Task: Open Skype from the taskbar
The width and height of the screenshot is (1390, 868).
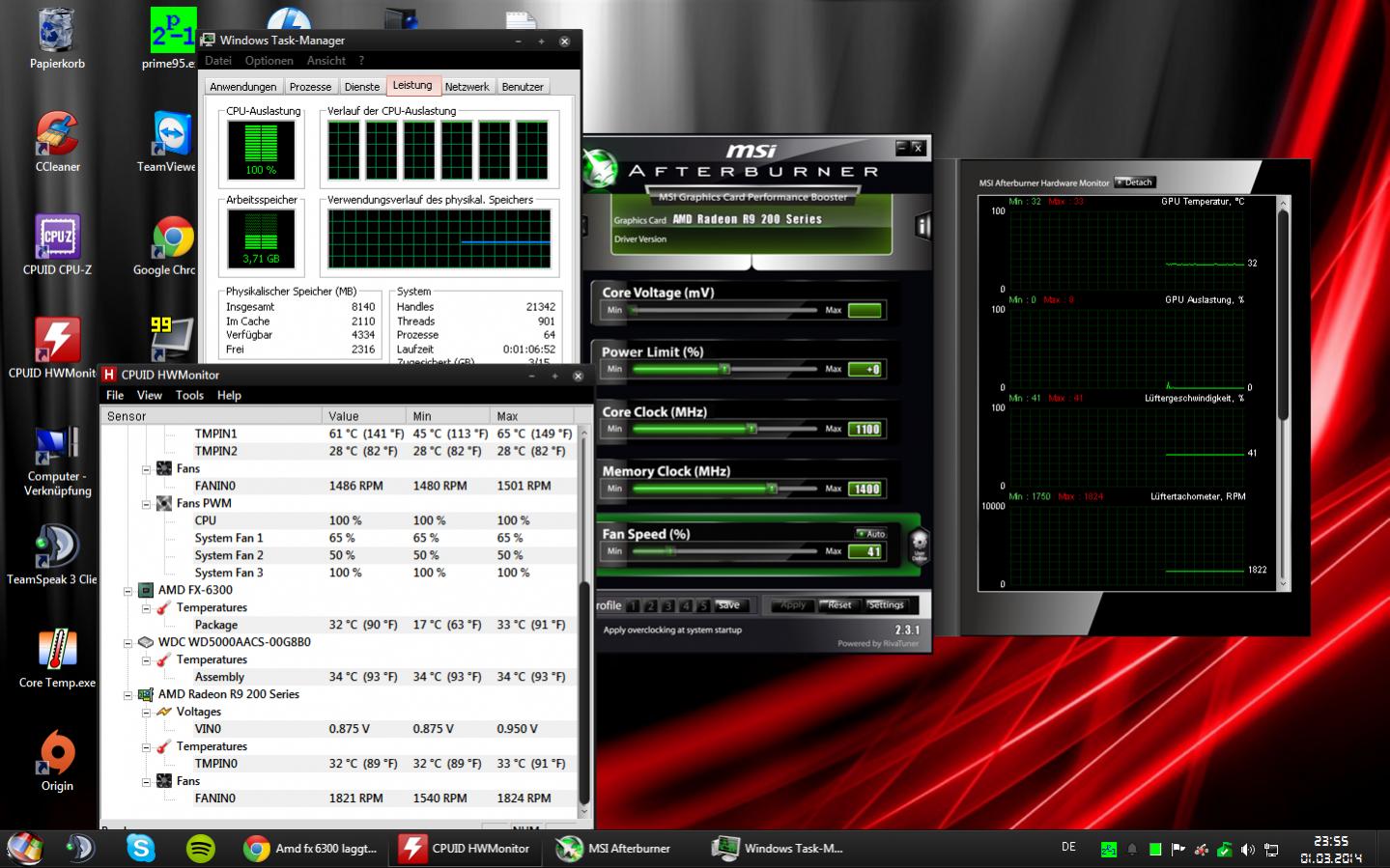Action: pos(141,849)
